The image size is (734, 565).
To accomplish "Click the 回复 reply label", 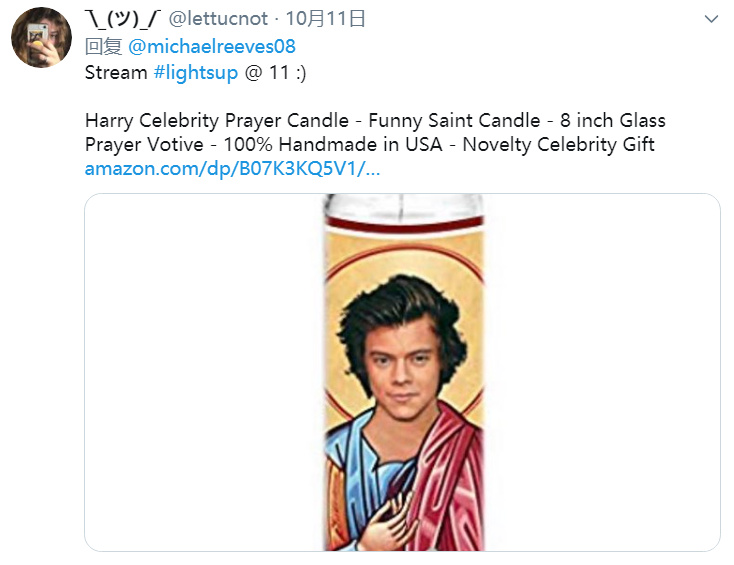I will click(x=103, y=46).
